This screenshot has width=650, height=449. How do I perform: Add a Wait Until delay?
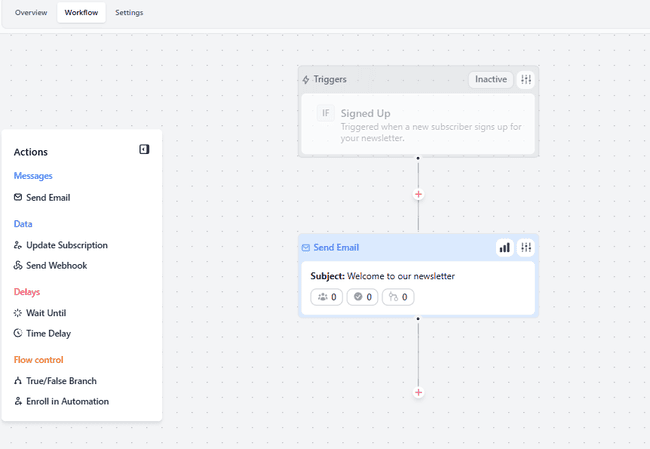coord(46,313)
